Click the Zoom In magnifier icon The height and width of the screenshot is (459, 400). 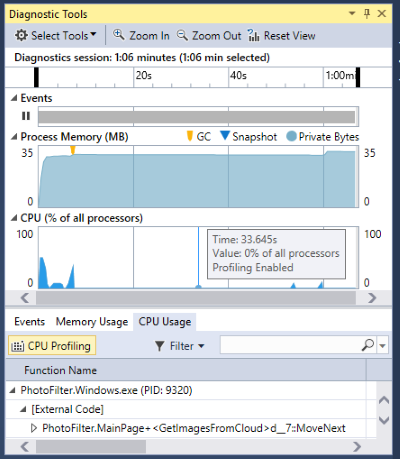pyautogui.click(x=118, y=34)
